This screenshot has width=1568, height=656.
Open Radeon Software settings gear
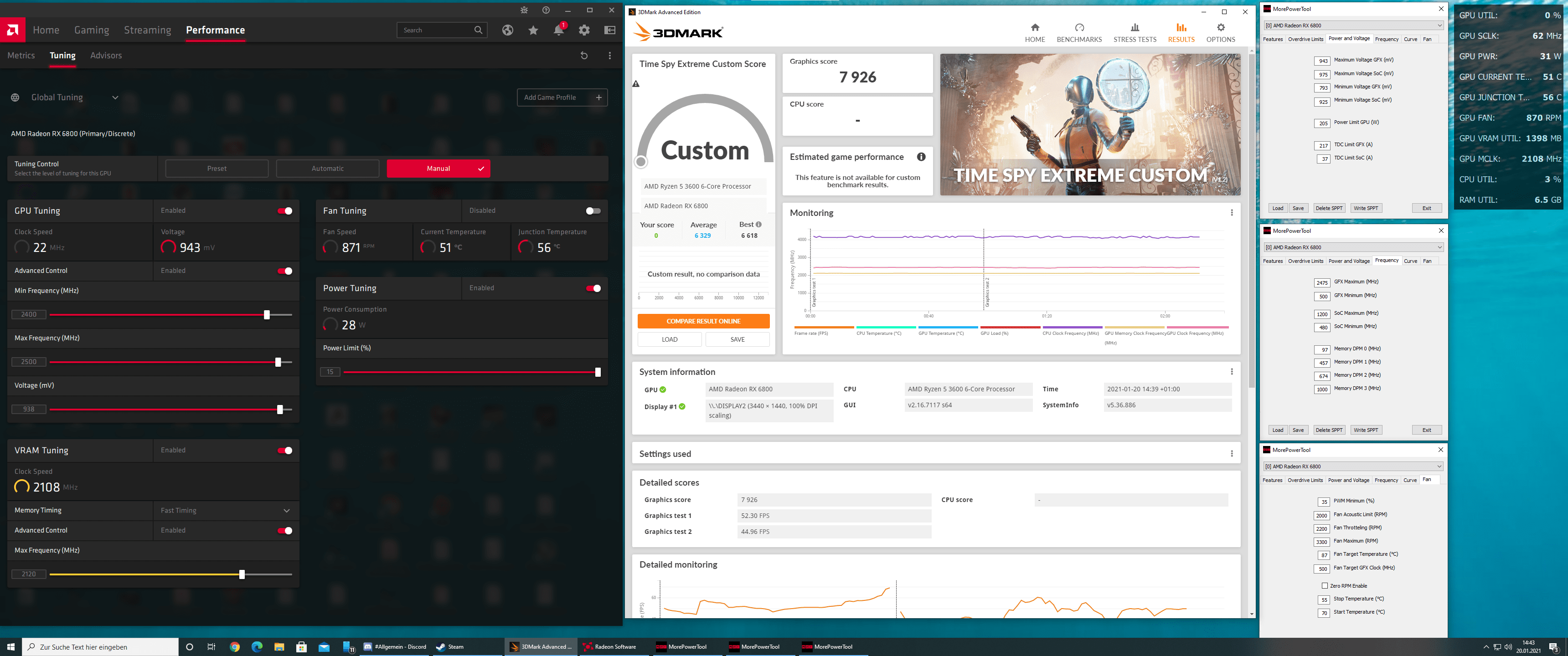click(x=584, y=30)
